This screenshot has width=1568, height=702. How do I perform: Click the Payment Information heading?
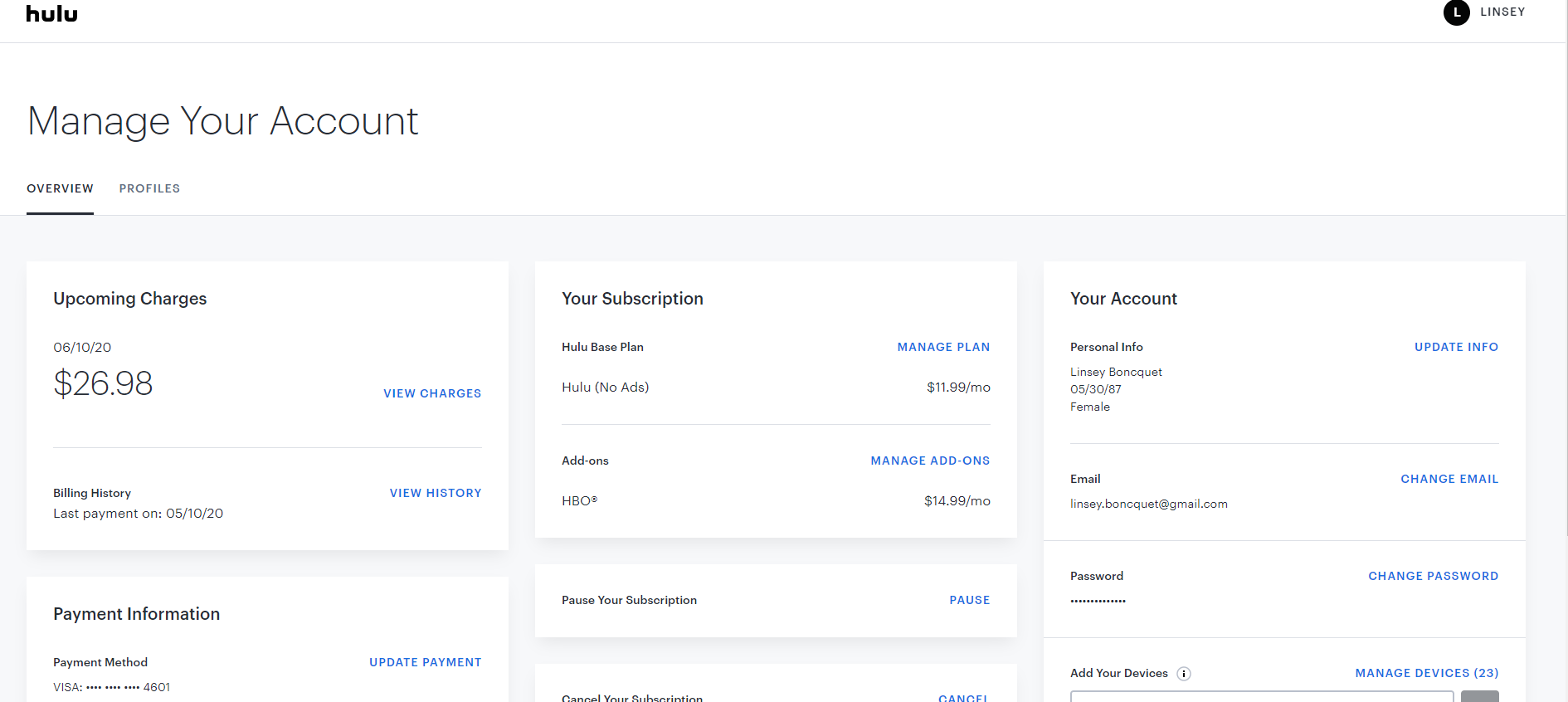[x=137, y=614]
